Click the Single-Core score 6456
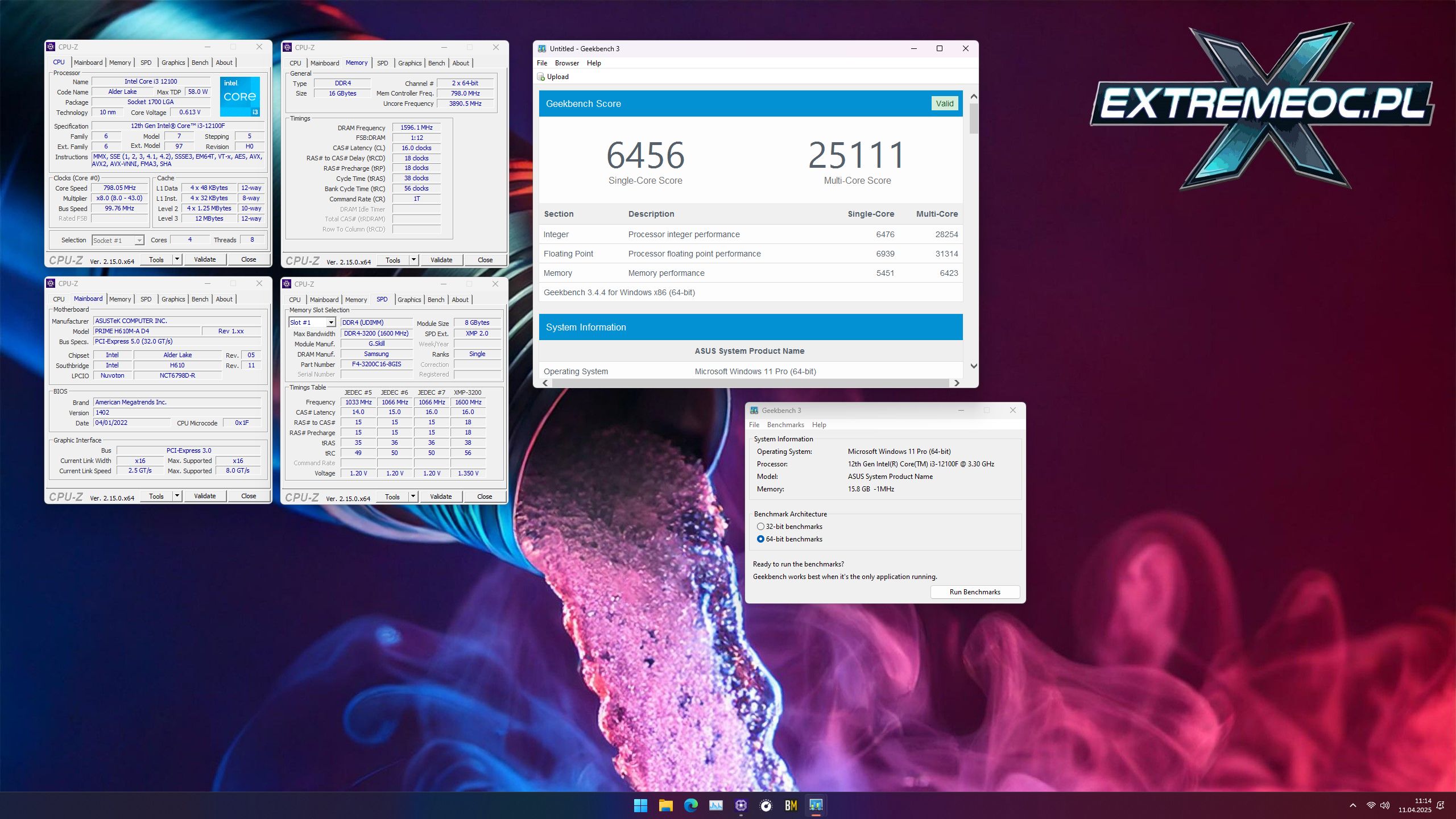The image size is (1456, 819). (x=645, y=155)
